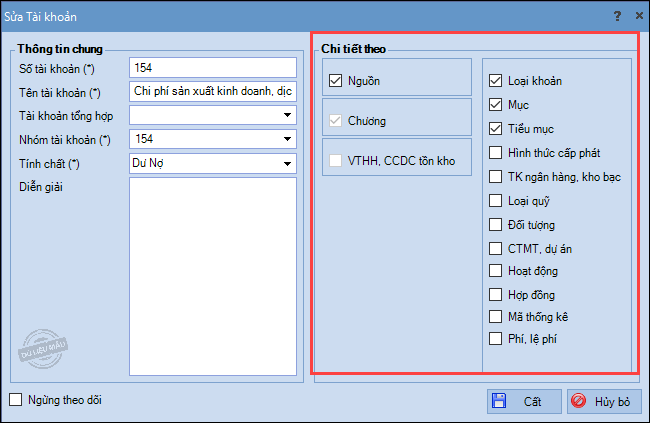Click the red cancel circle icon
The width and height of the screenshot is (650, 423).
pyautogui.click(x=578, y=401)
